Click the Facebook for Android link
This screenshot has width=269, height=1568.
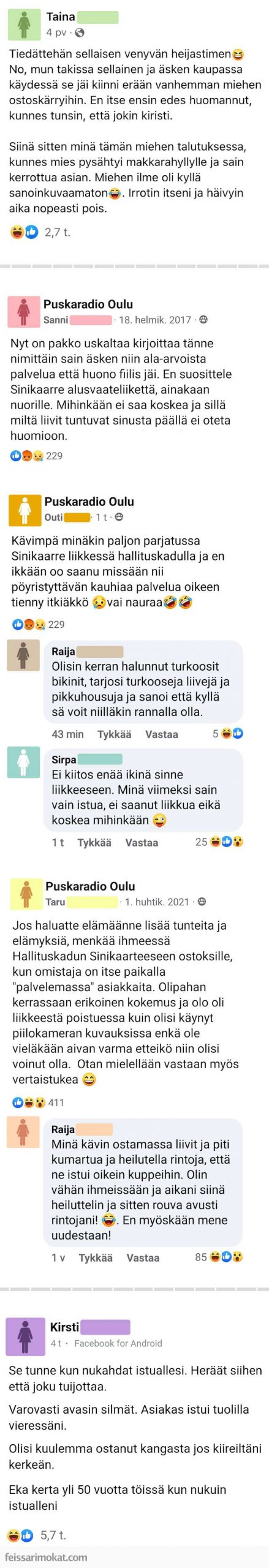tap(118, 1343)
